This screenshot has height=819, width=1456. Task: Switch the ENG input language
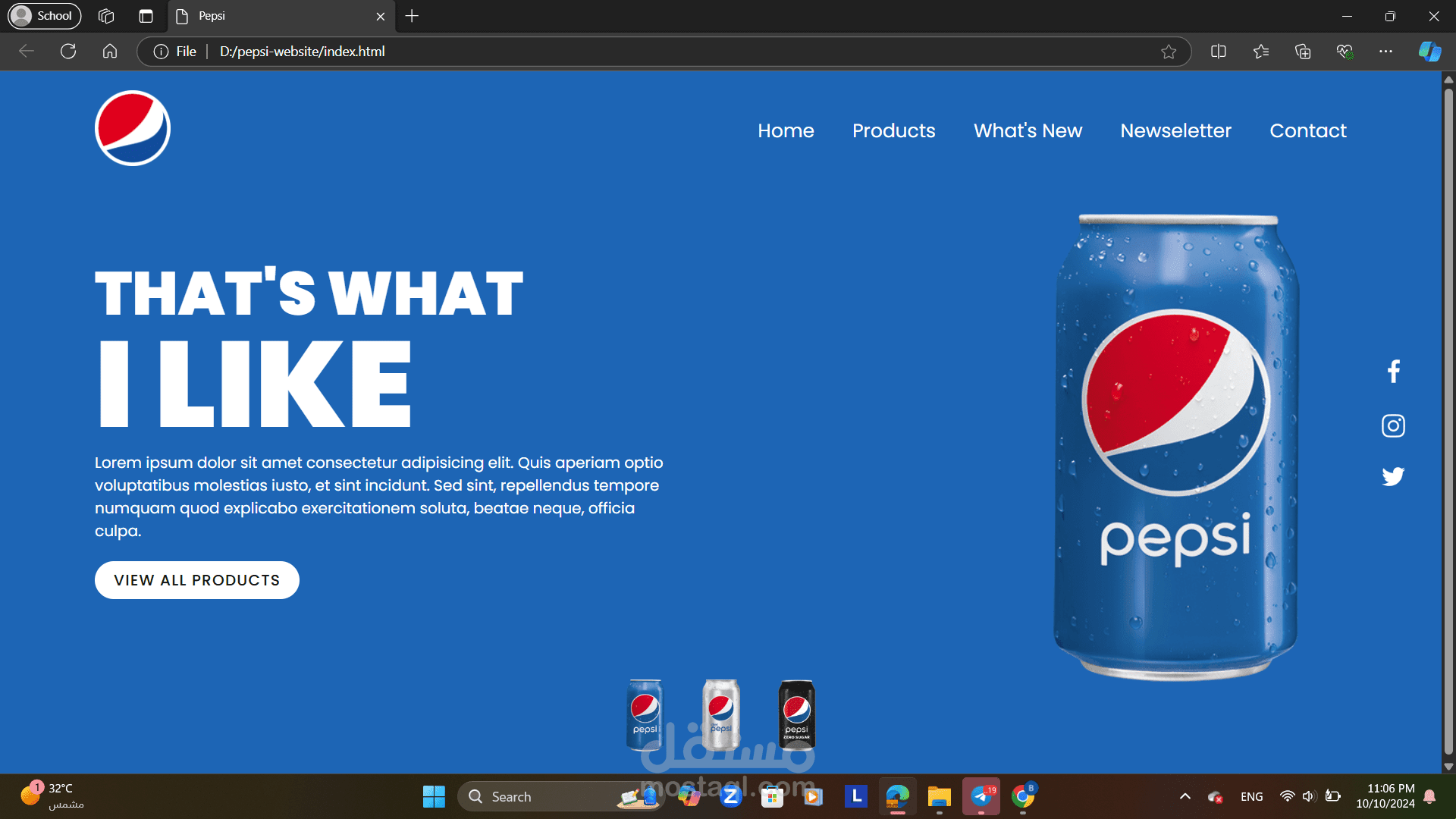tap(1252, 797)
